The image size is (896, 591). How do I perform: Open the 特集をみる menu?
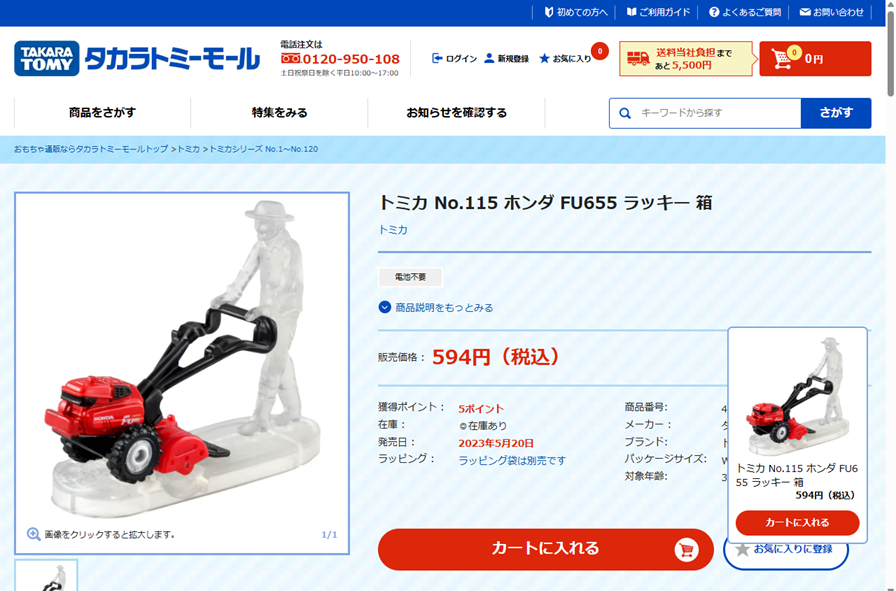coord(279,113)
